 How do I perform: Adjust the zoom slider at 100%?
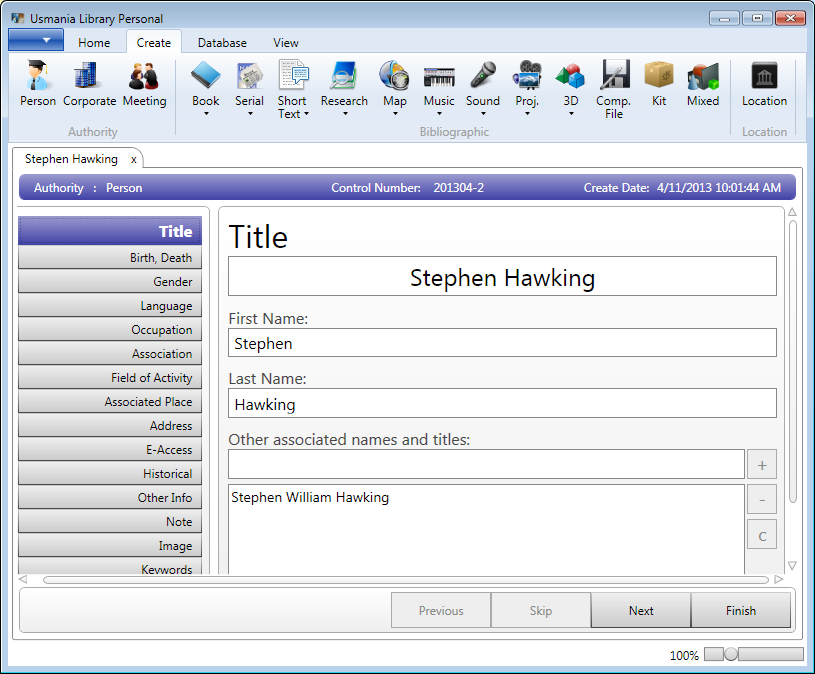pos(731,654)
